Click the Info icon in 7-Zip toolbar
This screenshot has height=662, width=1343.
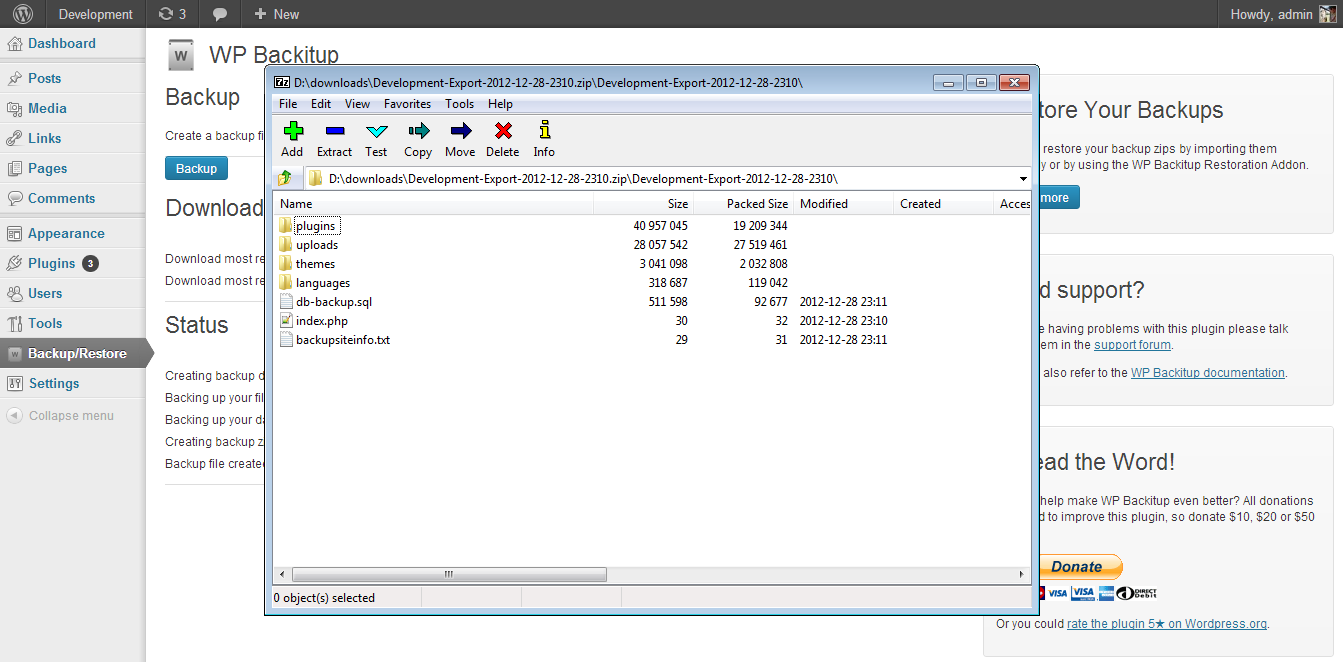point(544,130)
